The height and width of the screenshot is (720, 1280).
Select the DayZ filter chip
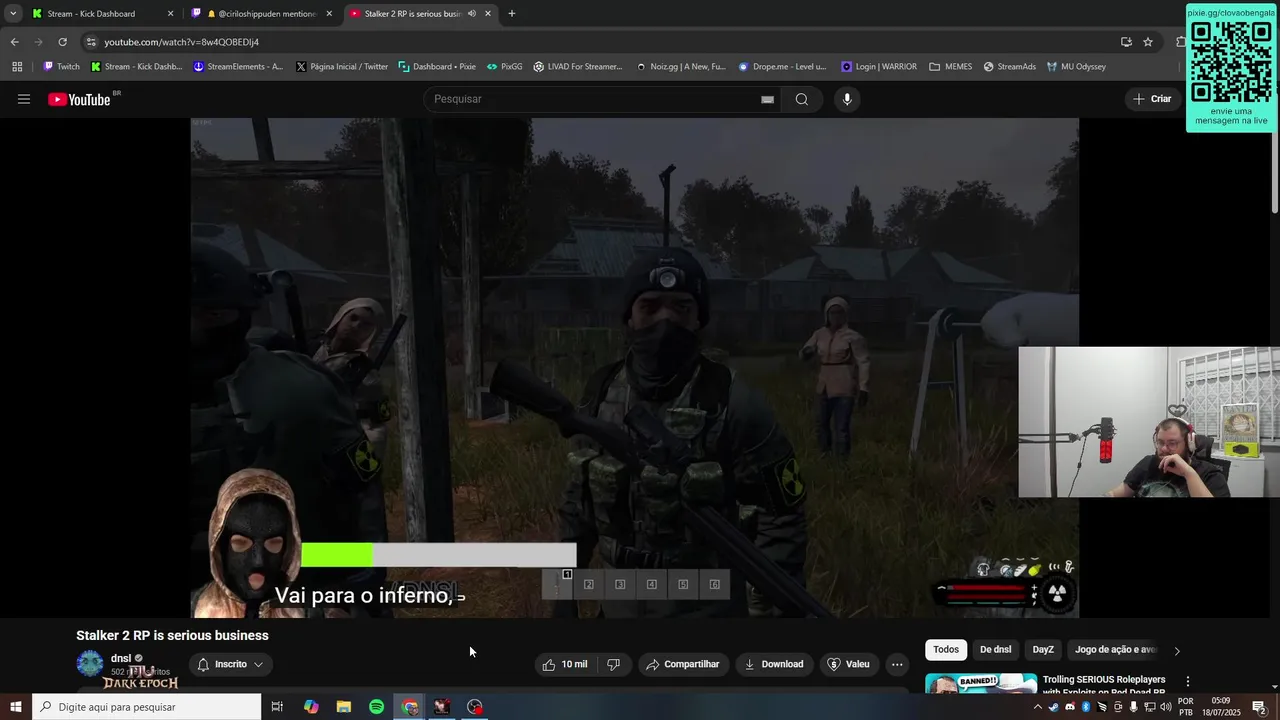[x=1043, y=650]
